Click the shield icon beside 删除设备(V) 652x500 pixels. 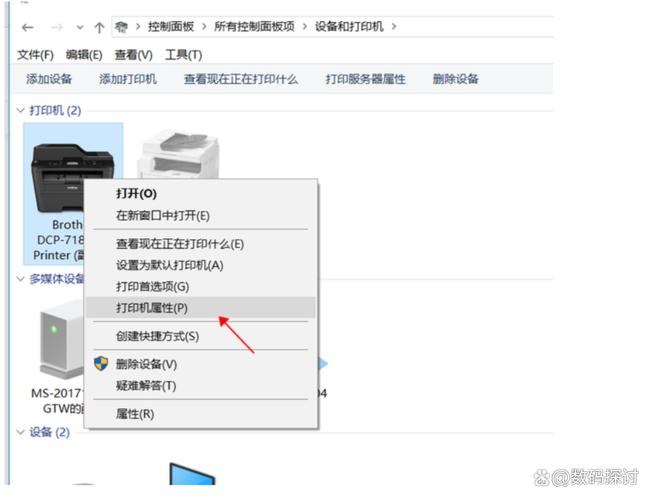pyautogui.click(x=101, y=364)
